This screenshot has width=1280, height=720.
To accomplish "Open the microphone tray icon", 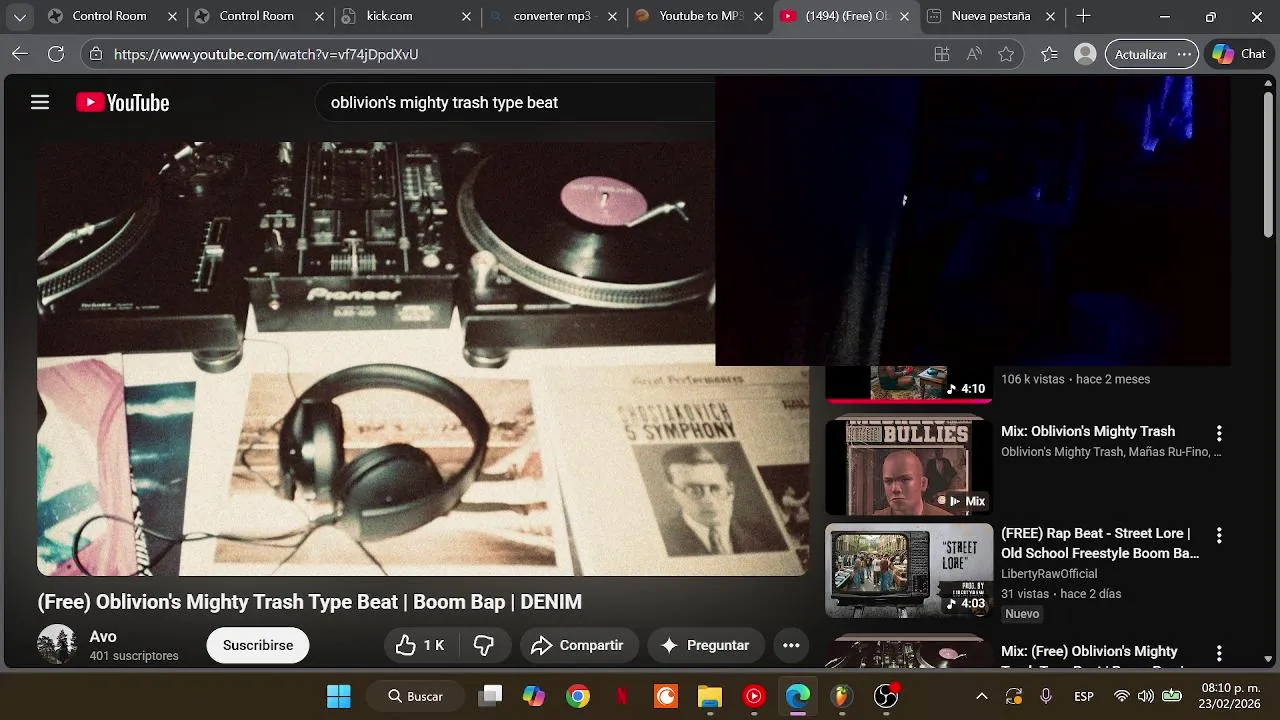I will [1046, 696].
